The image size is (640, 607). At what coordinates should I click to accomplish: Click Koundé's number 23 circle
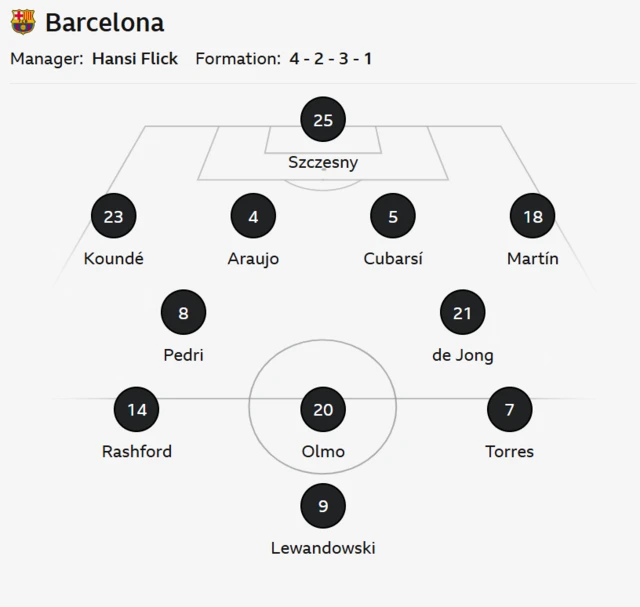(x=113, y=217)
